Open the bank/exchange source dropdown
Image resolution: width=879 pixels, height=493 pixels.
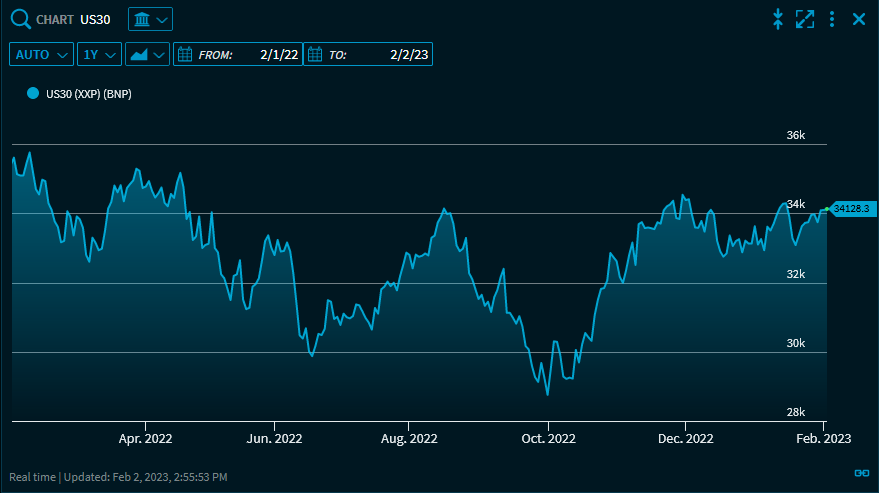[x=150, y=19]
